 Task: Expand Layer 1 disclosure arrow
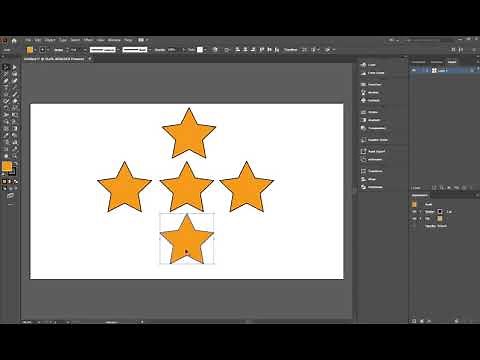427,70
